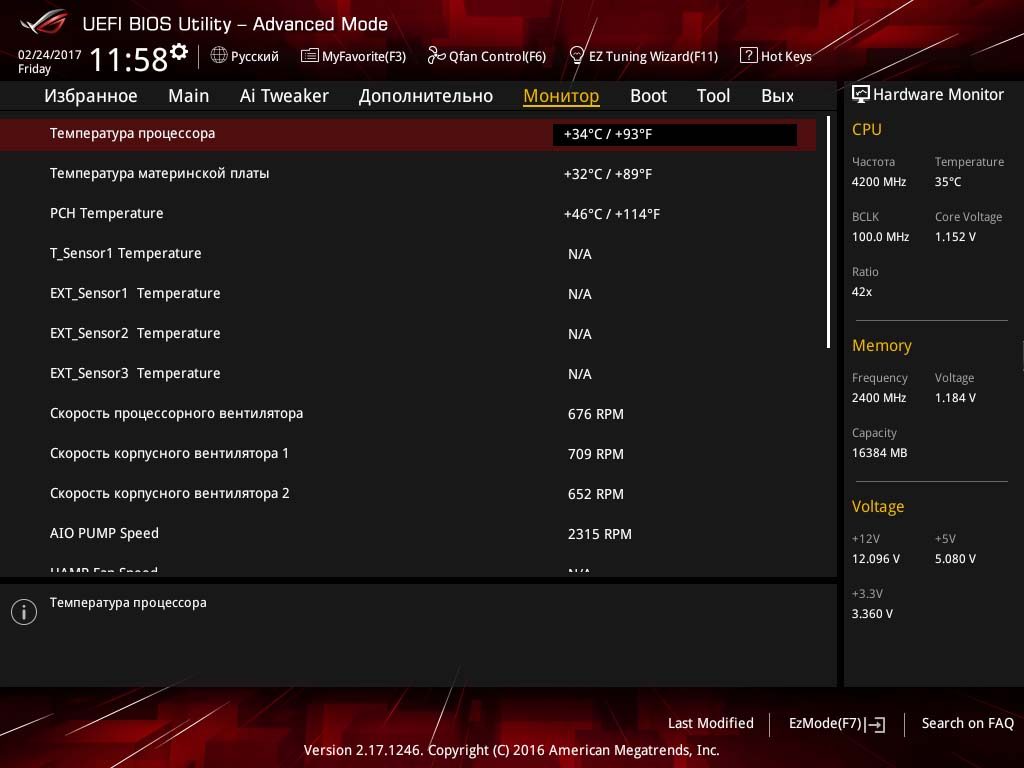Click the 676 RPM CPU fan value
Screen dimensions: 1024x768
(x=596, y=414)
